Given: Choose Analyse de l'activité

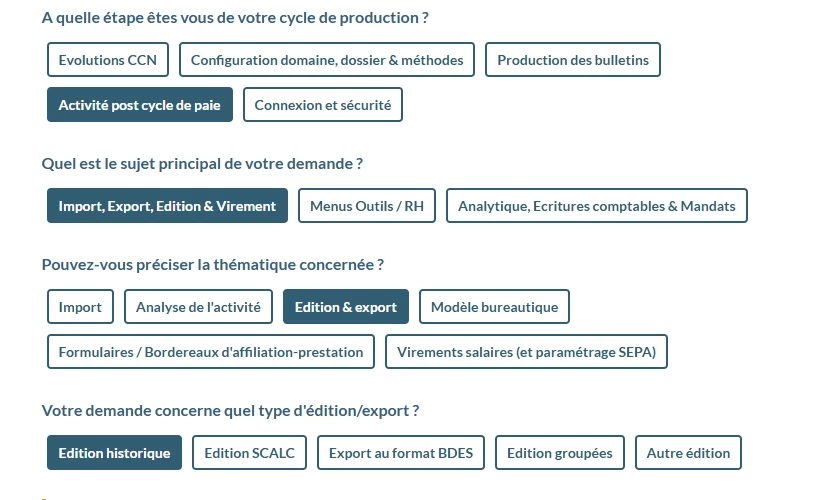Looking at the screenshot, I should coord(198,307).
